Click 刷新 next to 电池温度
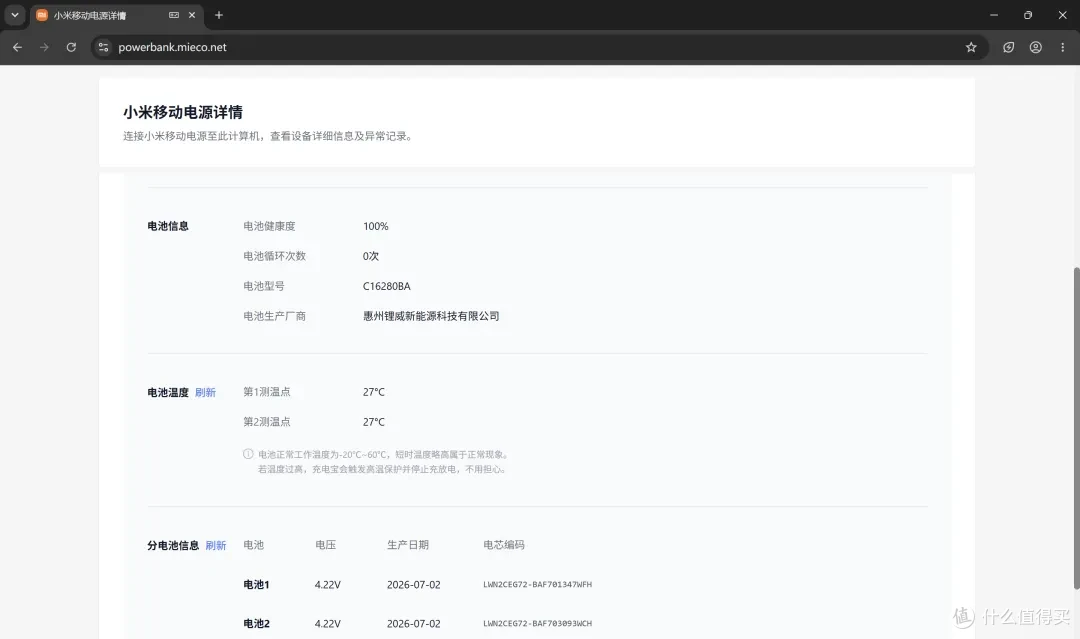1080x639 pixels. [205, 392]
